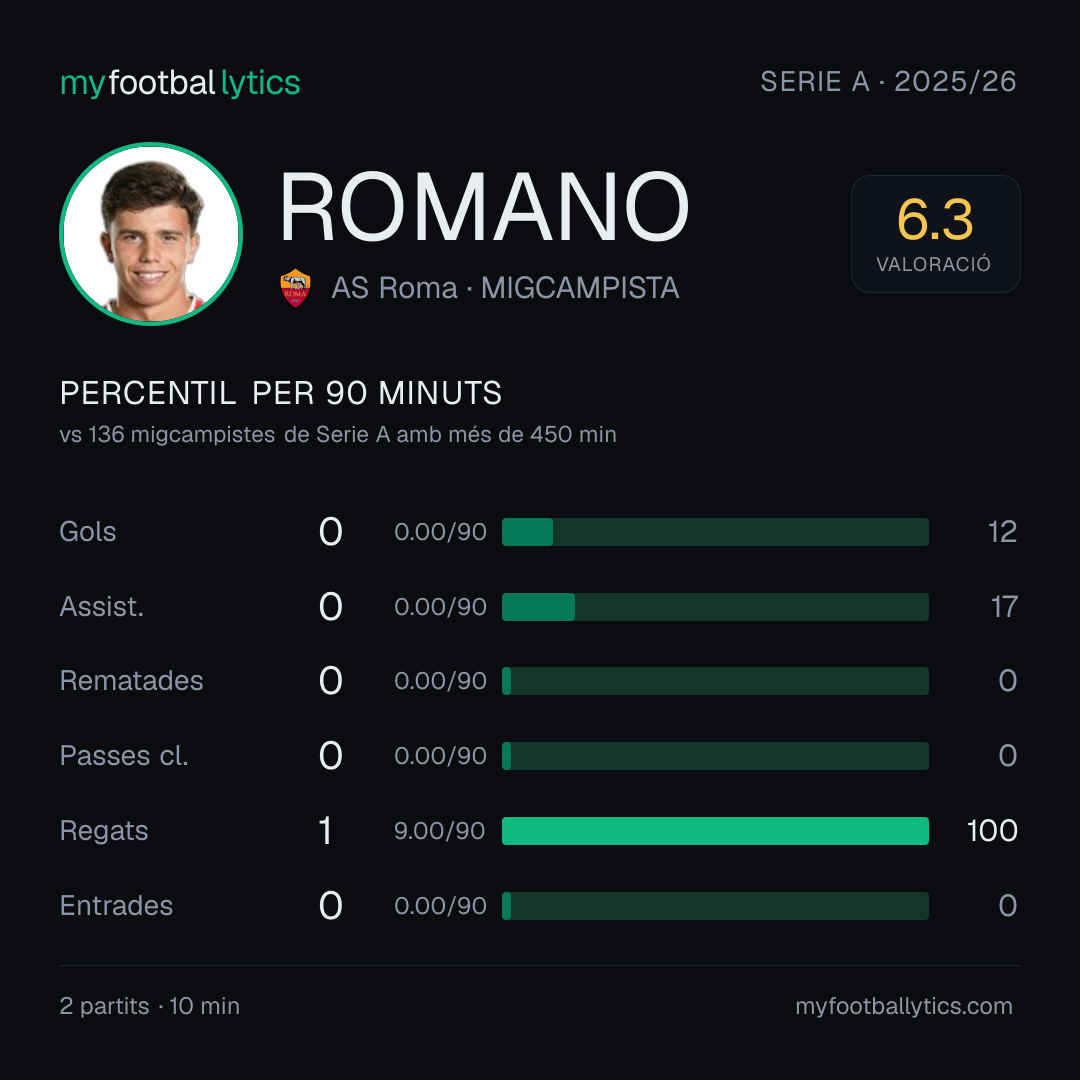Image resolution: width=1080 pixels, height=1080 pixels.
Task: Open the myfootballytics.com link
Action: coord(904,1006)
